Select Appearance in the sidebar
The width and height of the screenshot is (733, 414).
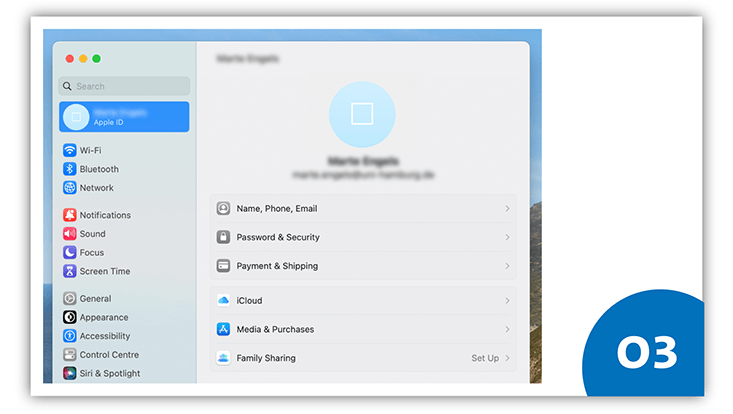coord(103,317)
